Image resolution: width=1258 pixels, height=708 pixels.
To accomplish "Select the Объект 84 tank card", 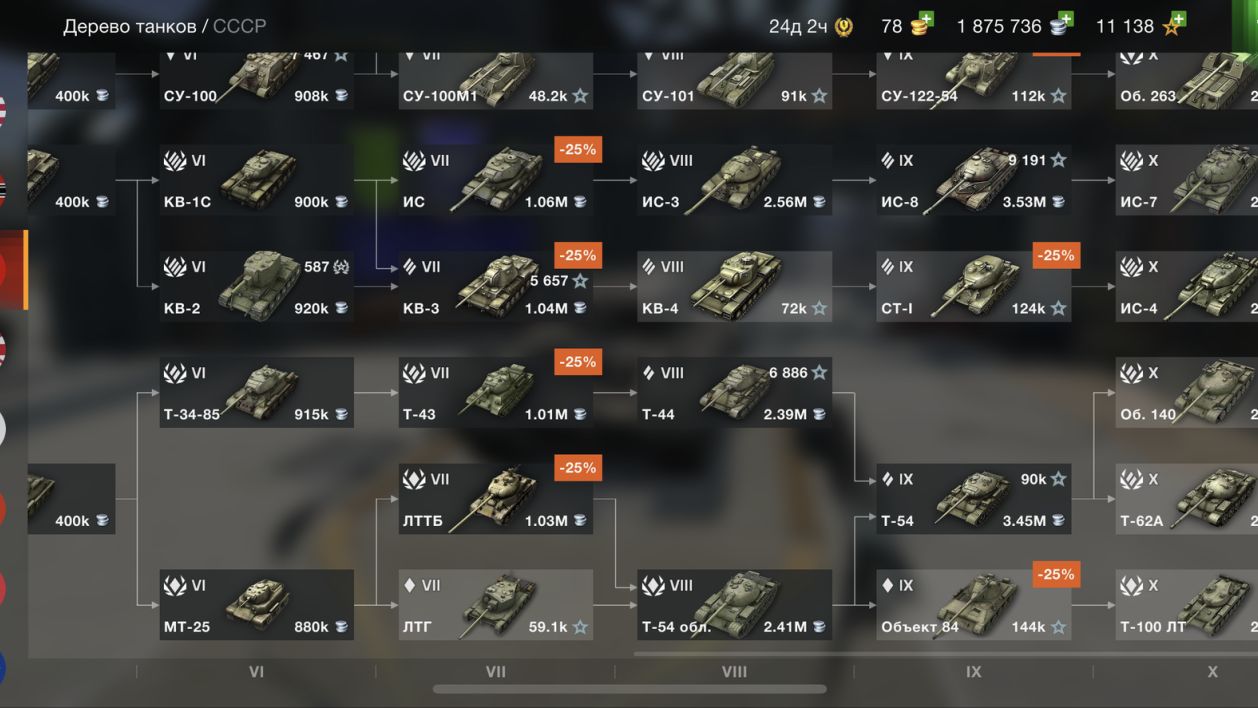I will (973, 605).
